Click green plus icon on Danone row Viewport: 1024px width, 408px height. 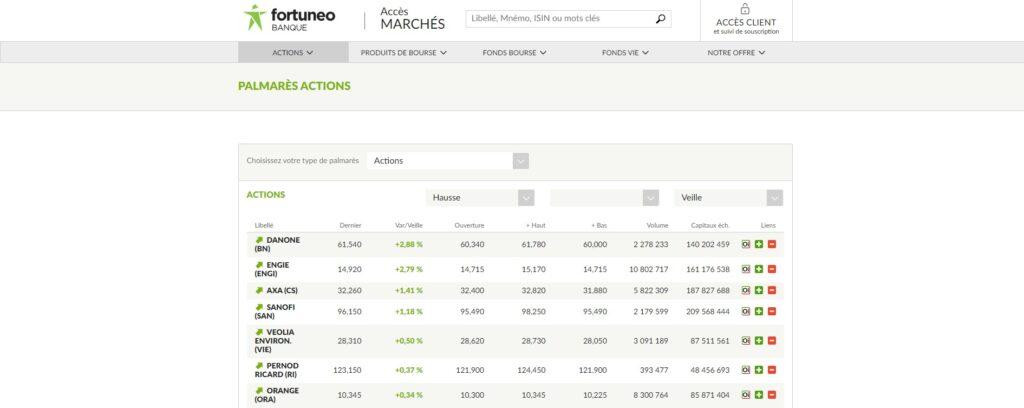[759, 244]
